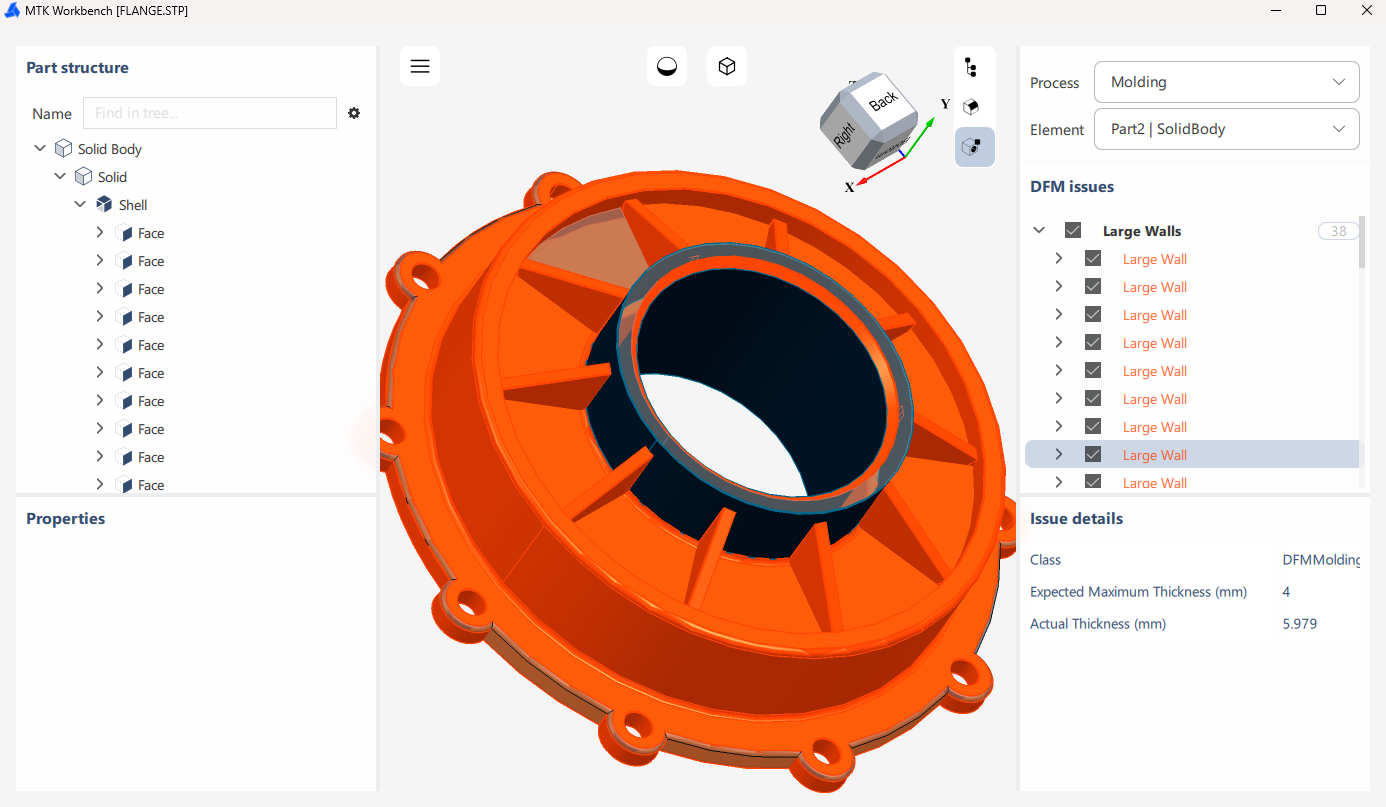Open the hamburger menu above the viewport

(420, 66)
